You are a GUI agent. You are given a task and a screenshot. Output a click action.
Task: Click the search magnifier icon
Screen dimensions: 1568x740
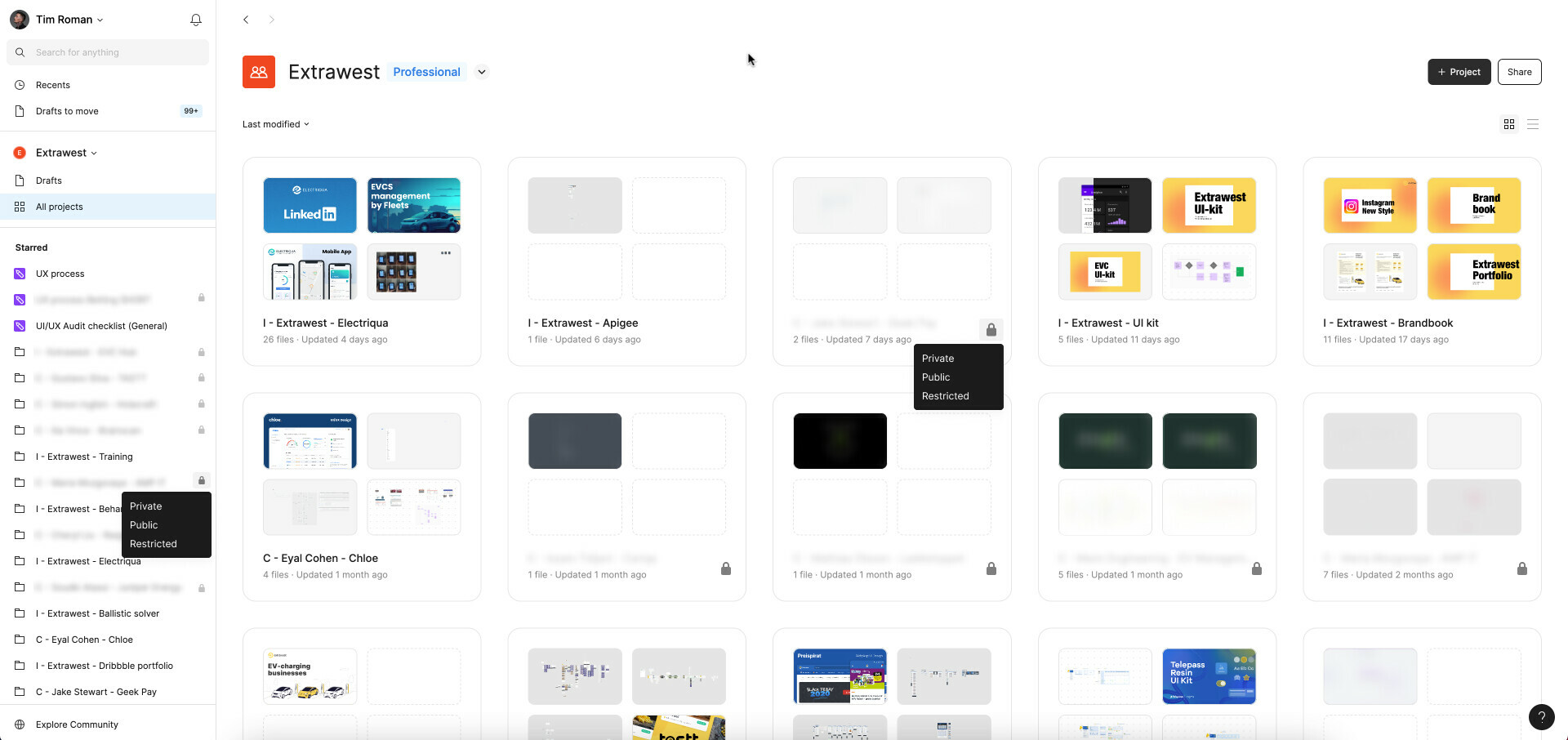(20, 52)
